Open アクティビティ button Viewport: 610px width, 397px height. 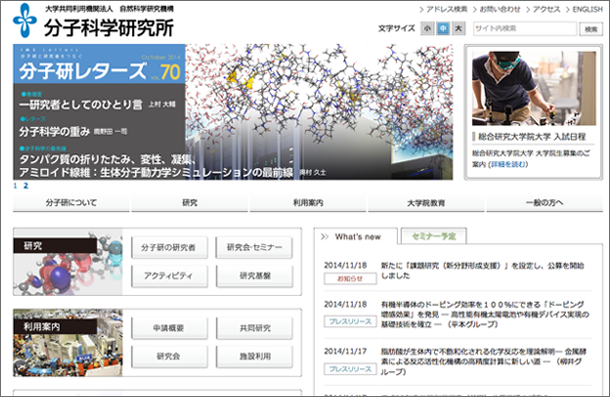(169, 276)
